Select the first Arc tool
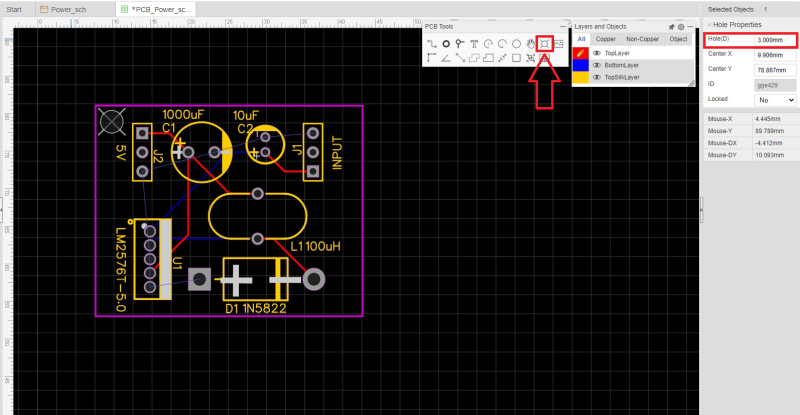Image resolution: width=800 pixels, height=415 pixels. click(488, 44)
